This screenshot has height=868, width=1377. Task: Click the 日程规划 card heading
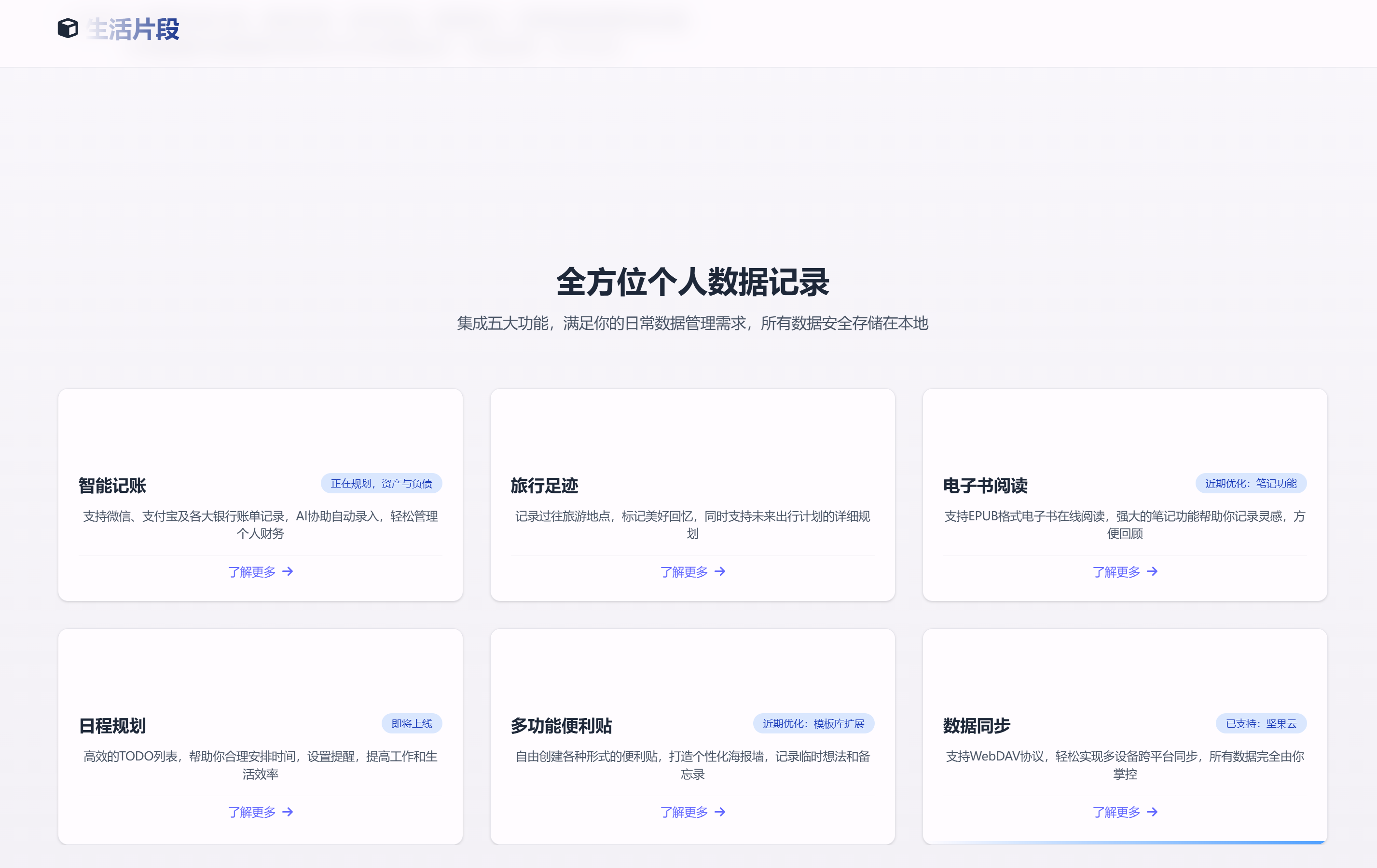(112, 726)
